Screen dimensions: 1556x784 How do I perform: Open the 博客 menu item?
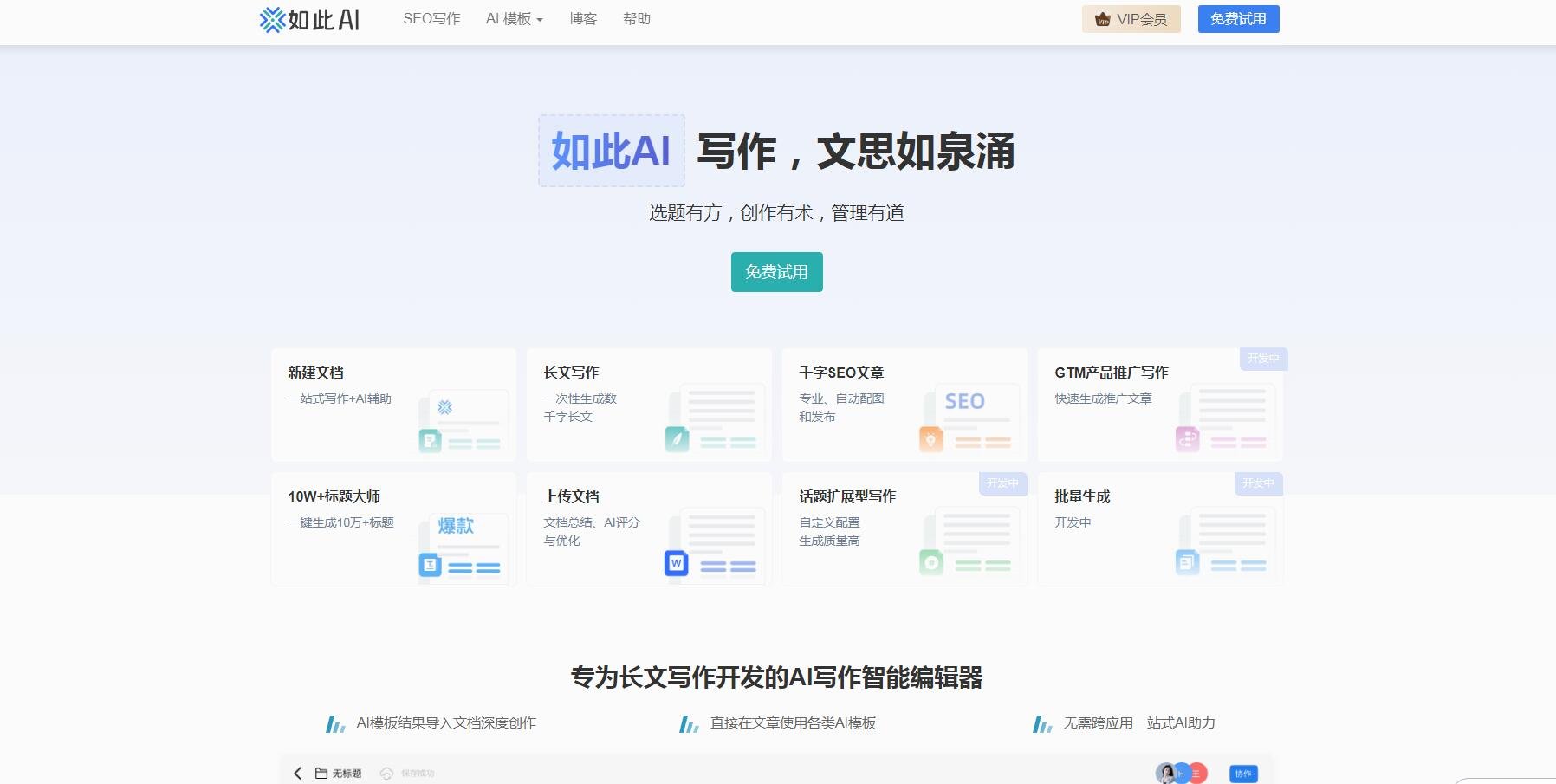pyautogui.click(x=581, y=18)
